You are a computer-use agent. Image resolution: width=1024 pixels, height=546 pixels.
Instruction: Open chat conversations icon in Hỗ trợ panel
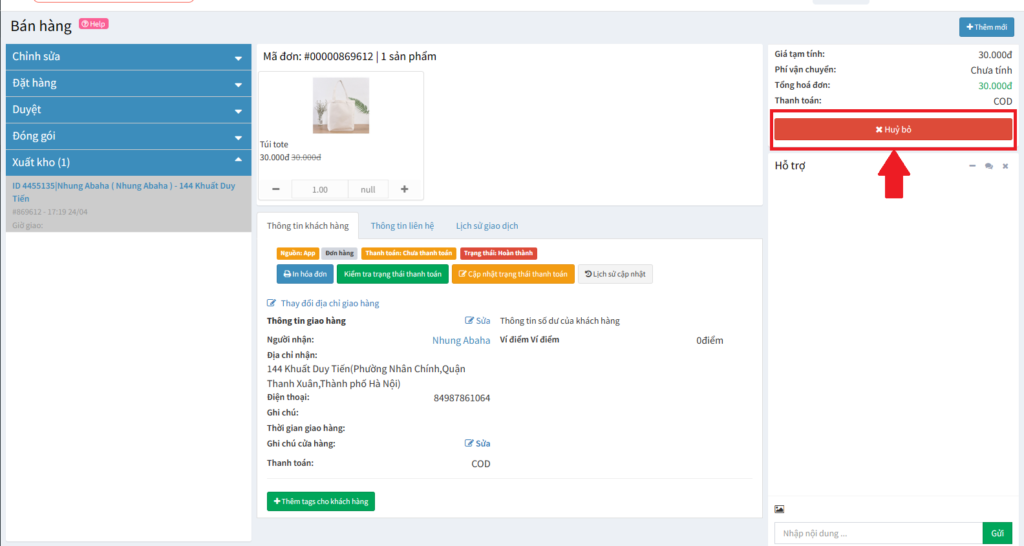click(x=988, y=166)
